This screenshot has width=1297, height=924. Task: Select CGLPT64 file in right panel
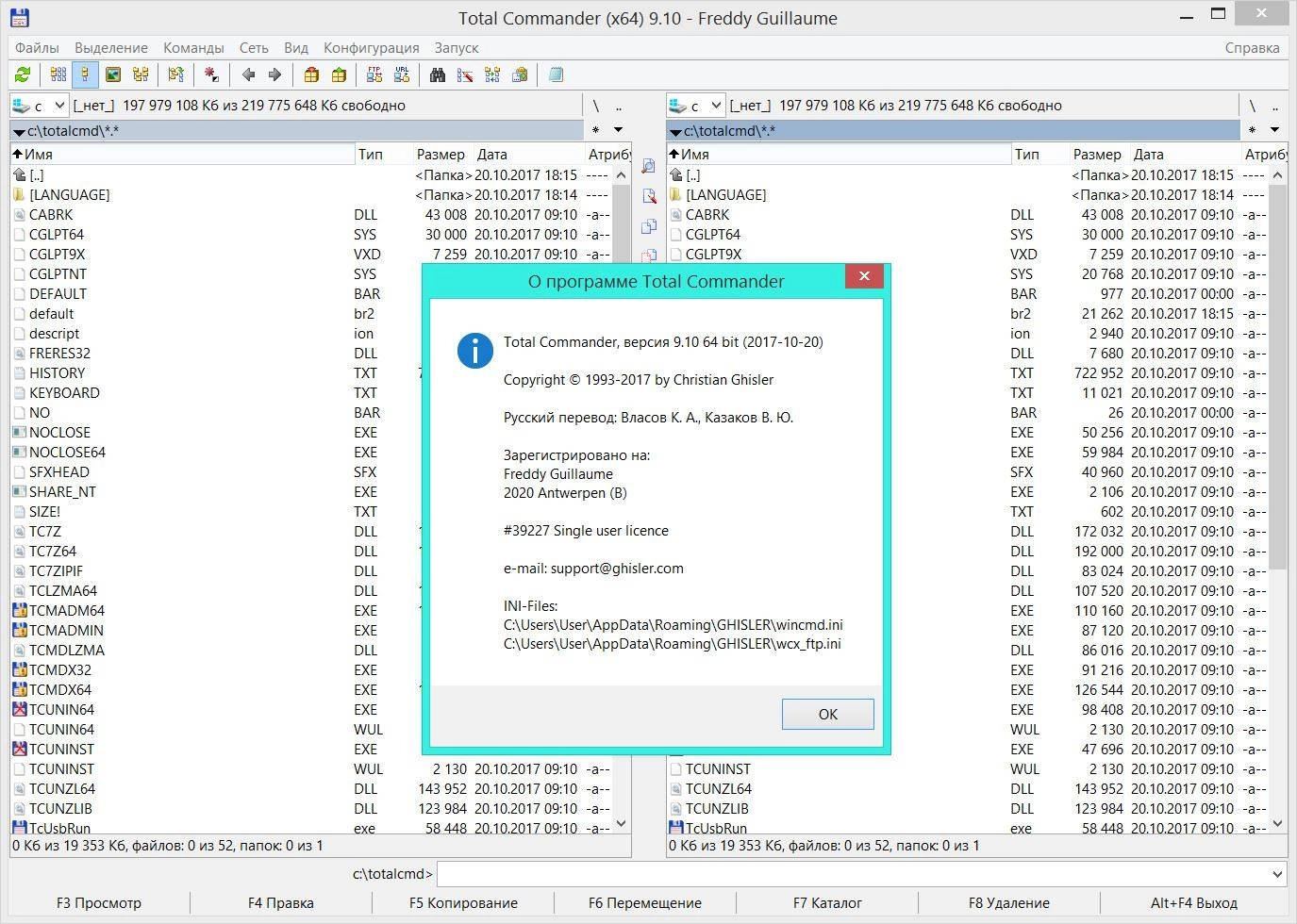point(712,234)
